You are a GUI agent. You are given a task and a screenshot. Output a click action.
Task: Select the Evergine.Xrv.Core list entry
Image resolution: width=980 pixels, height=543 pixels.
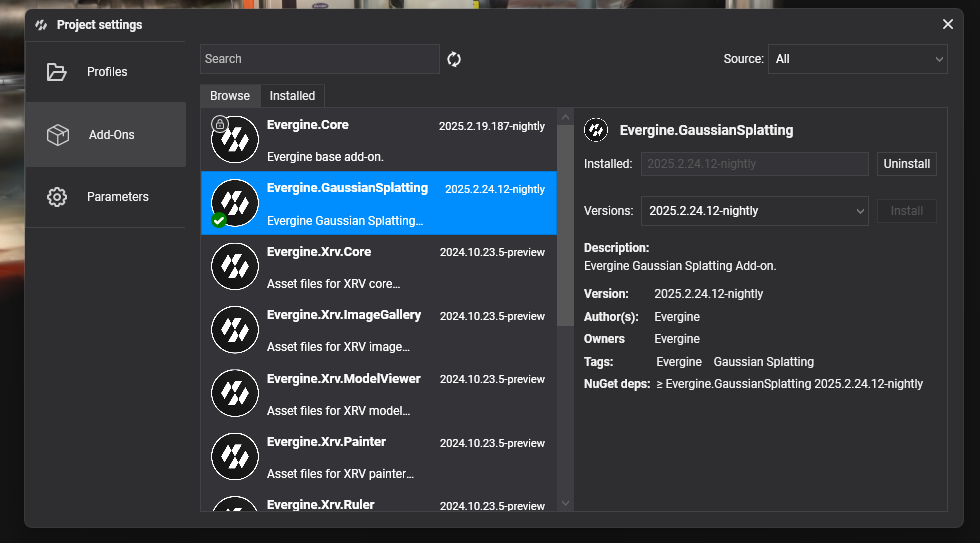pos(378,267)
